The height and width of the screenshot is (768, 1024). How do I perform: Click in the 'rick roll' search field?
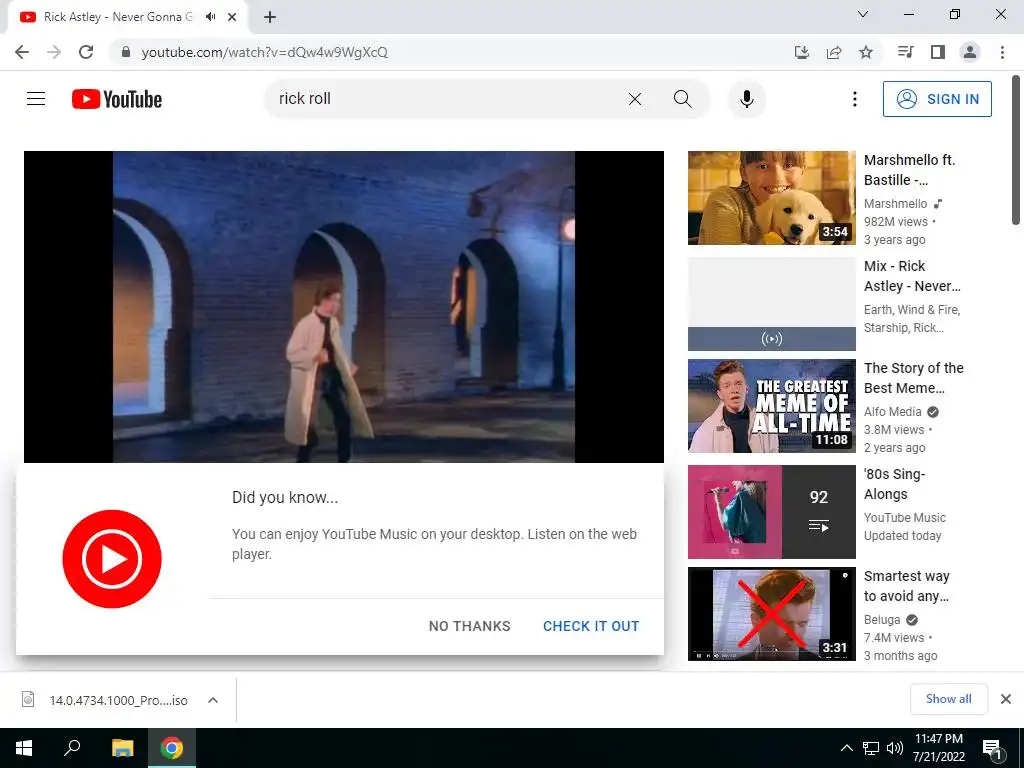click(444, 99)
